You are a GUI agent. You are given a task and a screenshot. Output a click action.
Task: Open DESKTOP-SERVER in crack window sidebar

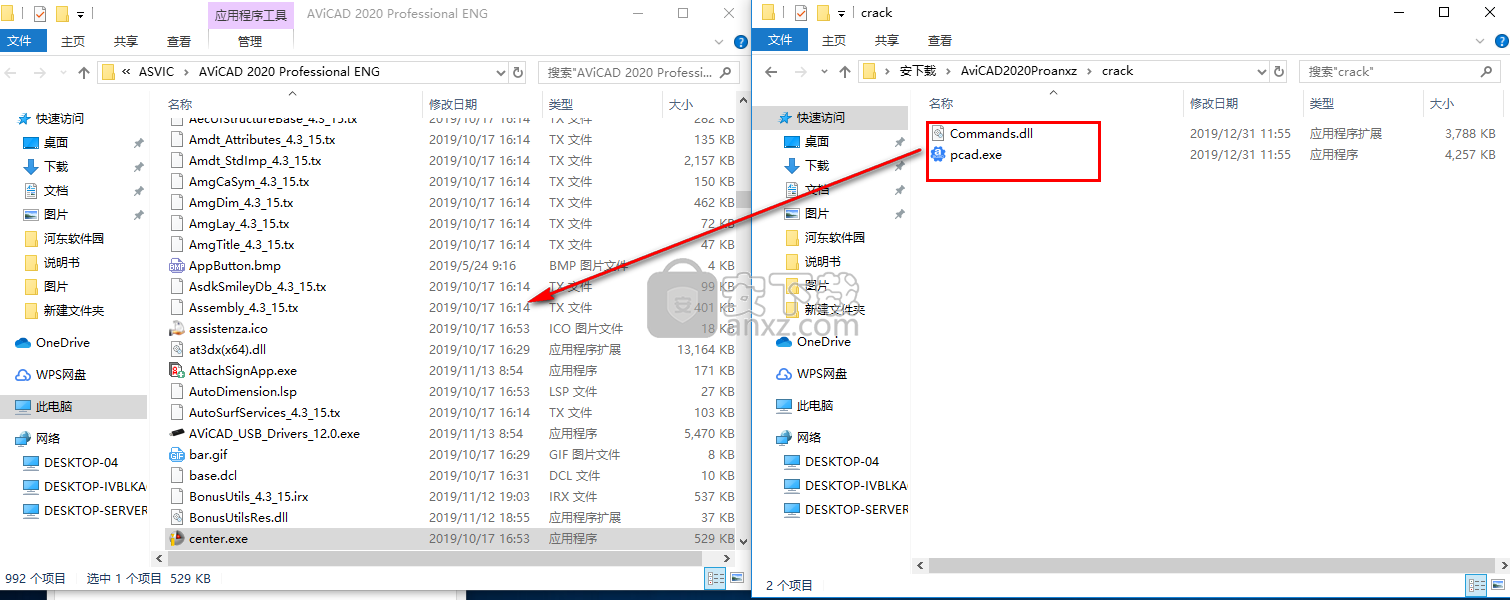pos(856,509)
